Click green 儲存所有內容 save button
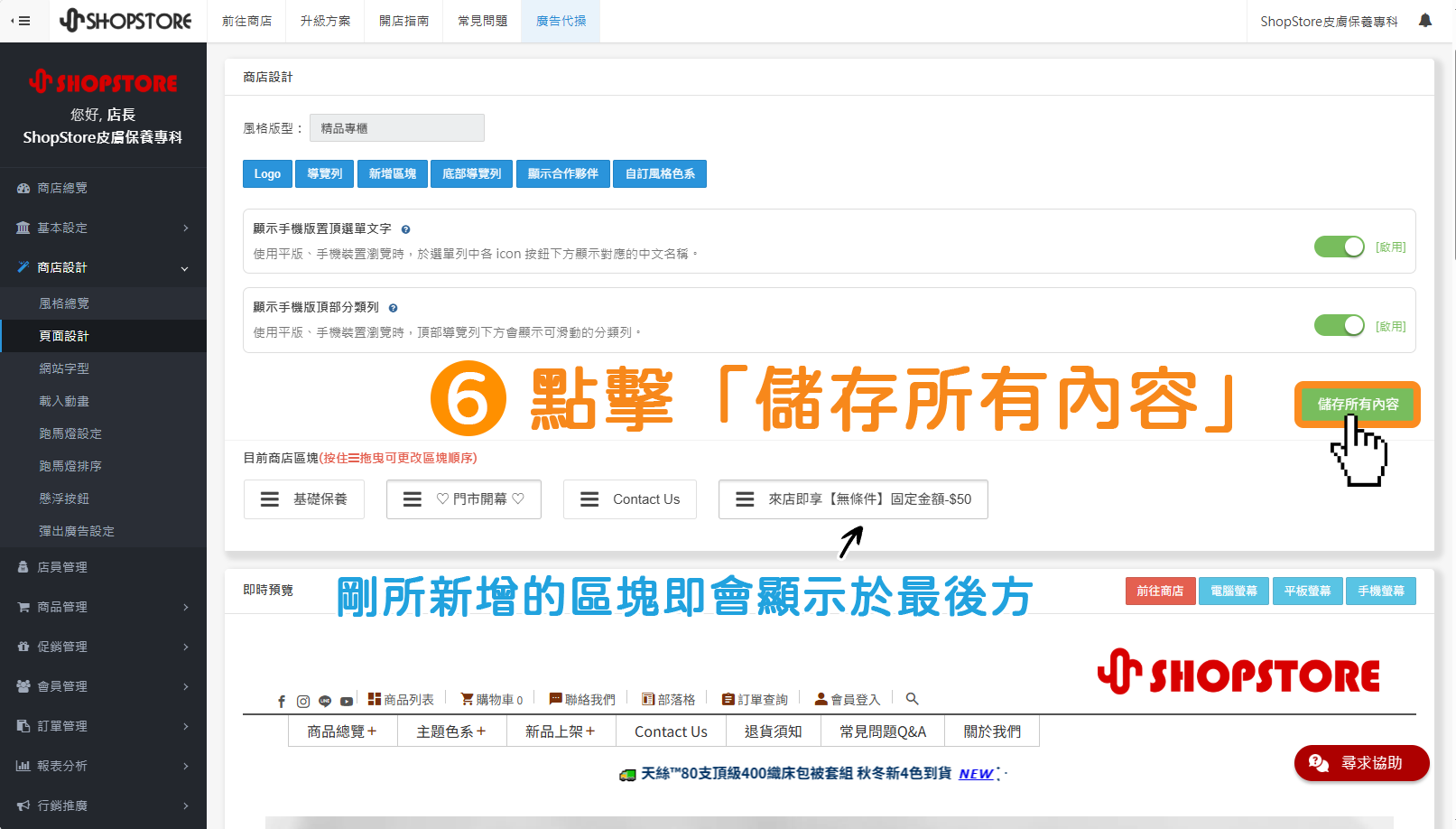Viewport: 1456px width, 829px height. 1358,404
